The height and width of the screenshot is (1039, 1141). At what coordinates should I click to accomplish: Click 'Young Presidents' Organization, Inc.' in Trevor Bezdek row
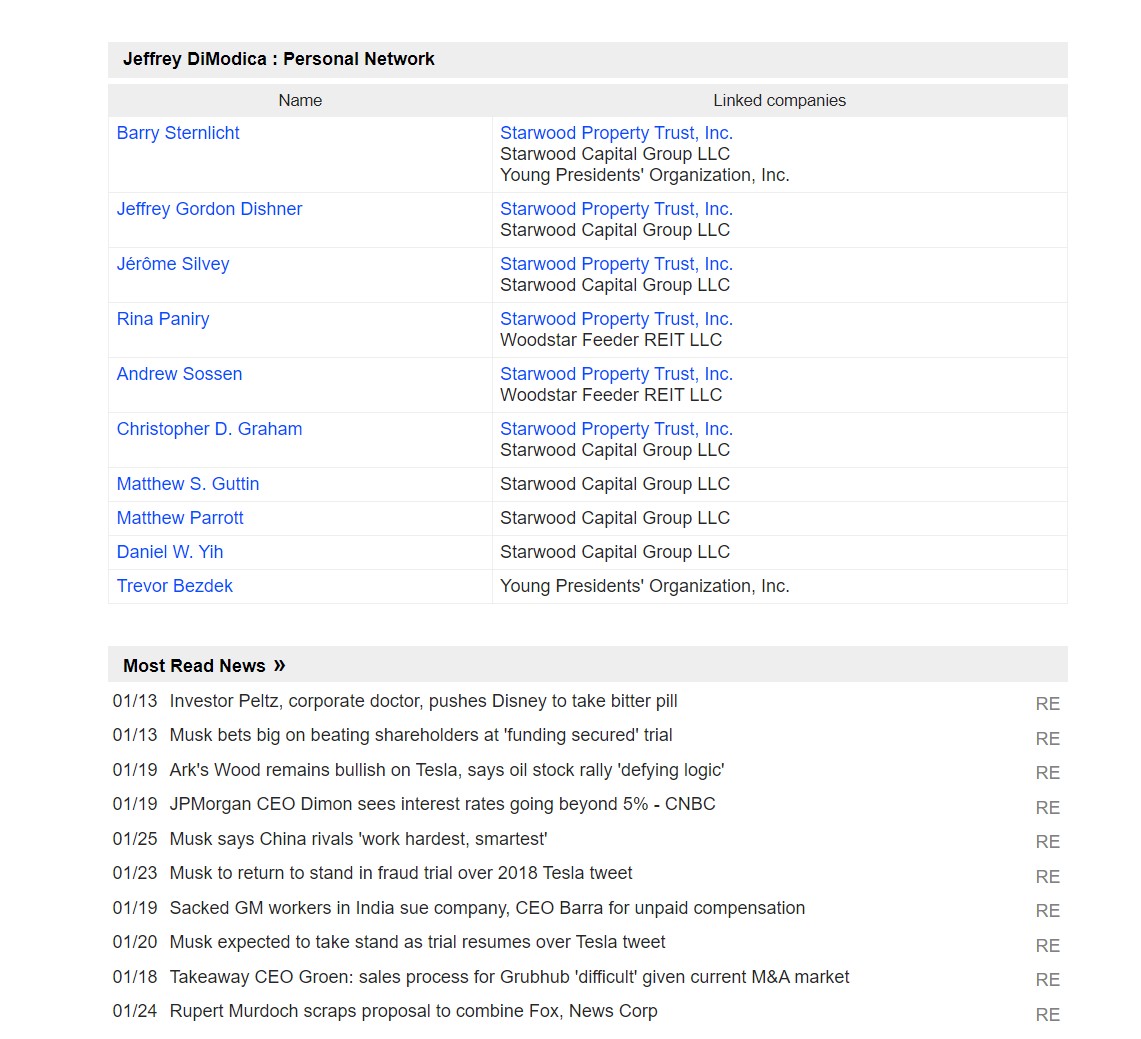pyautogui.click(x=645, y=586)
